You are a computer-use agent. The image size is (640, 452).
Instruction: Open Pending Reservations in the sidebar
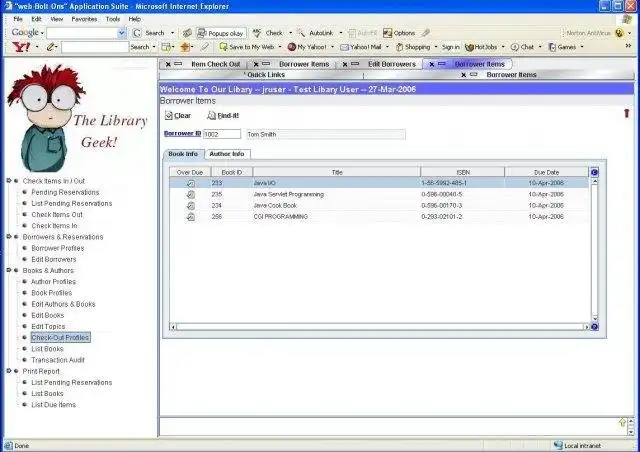pyautogui.click(x=65, y=192)
